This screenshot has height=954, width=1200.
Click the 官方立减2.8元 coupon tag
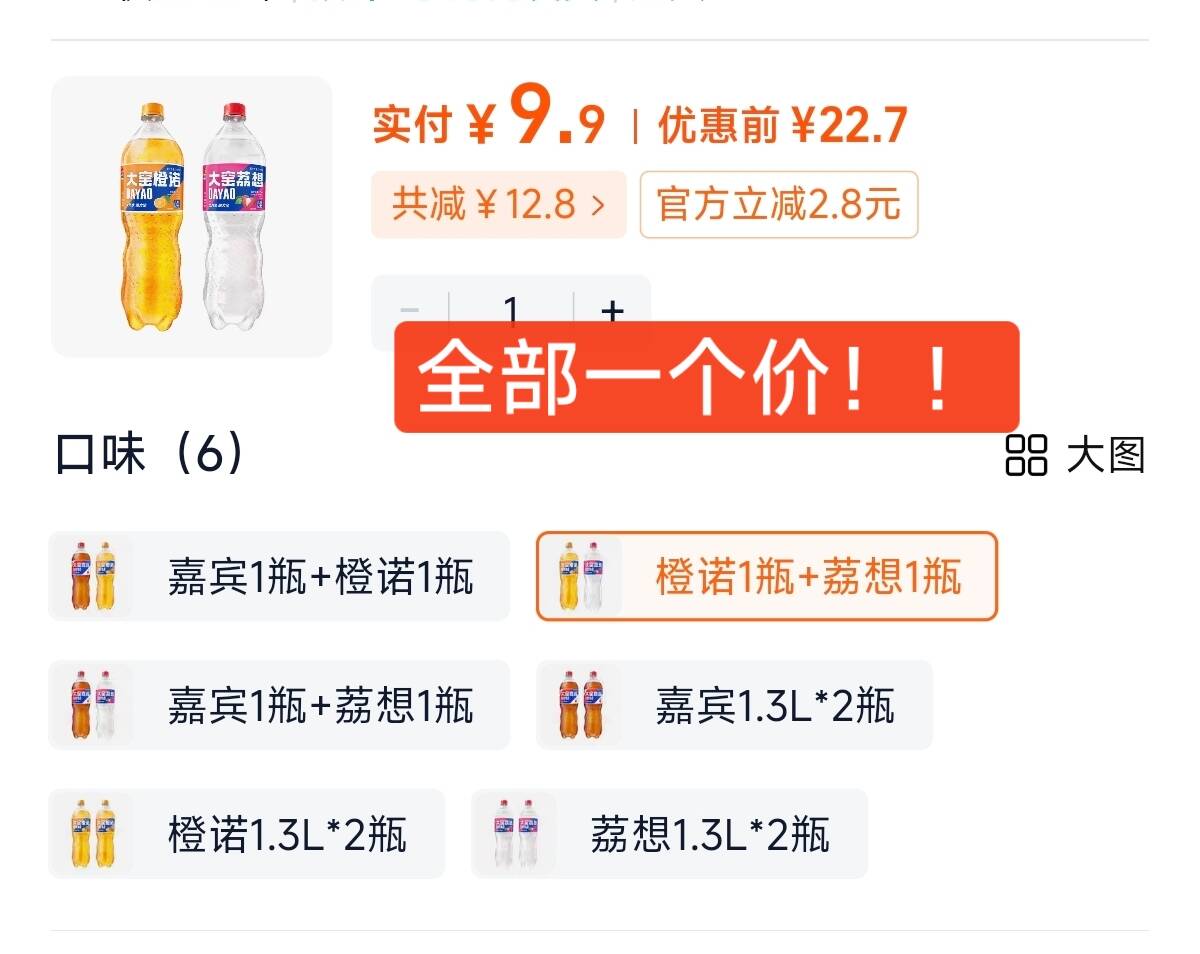pos(780,205)
